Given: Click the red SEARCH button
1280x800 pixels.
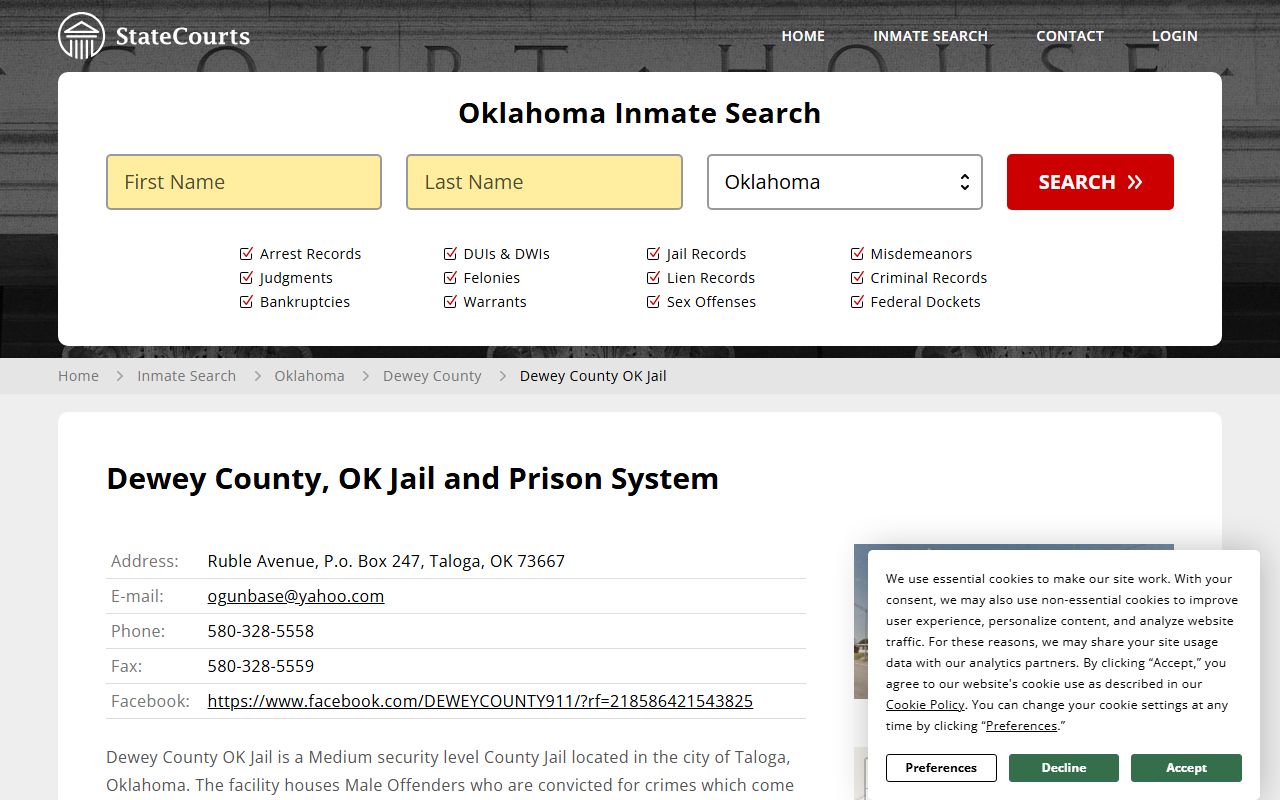Looking at the screenshot, I should [x=1090, y=182].
